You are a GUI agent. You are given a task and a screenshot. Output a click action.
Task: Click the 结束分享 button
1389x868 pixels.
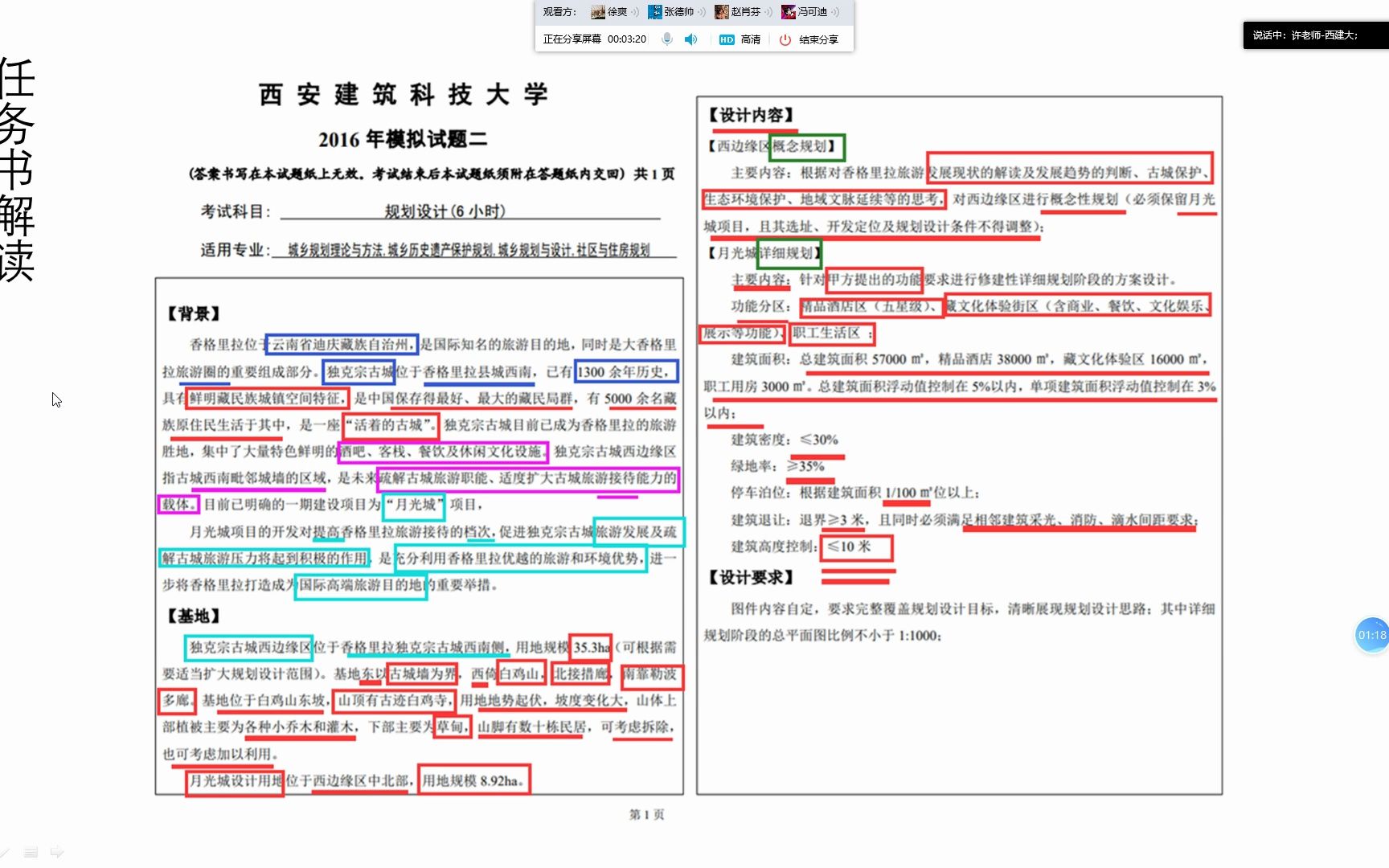tap(818, 39)
